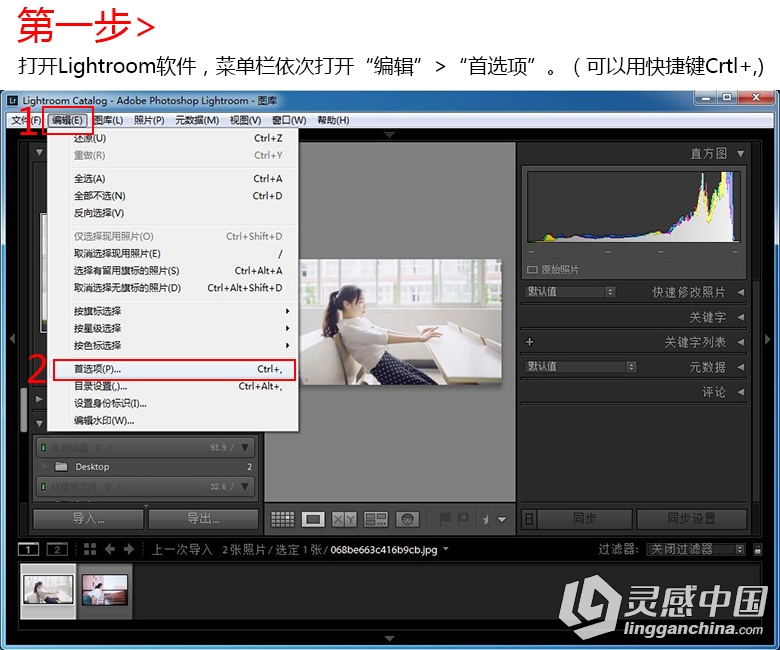Choose 设置身份标识(I)... entry
Image resolution: width=780 pixels, height=650 pixels.
(x=174, y=403)
